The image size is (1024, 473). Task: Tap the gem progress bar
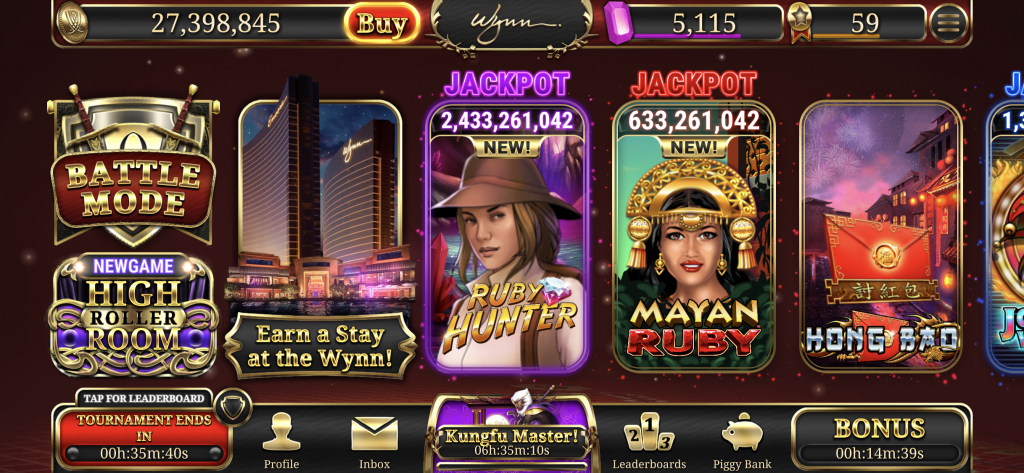pyautogui.click(x=686, y=37)
